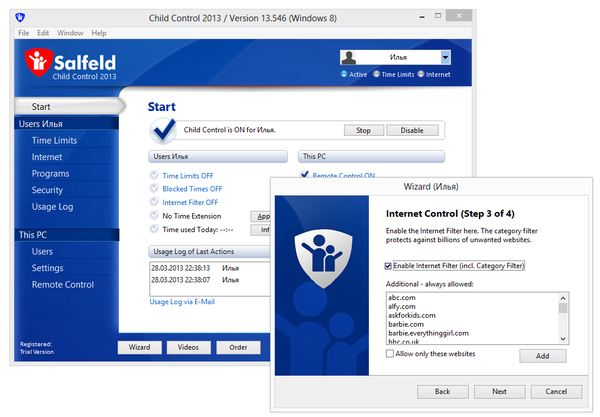Click Back in Wizard dialog
Viewport: 600px width, 417px height.
tap(443, 391)
